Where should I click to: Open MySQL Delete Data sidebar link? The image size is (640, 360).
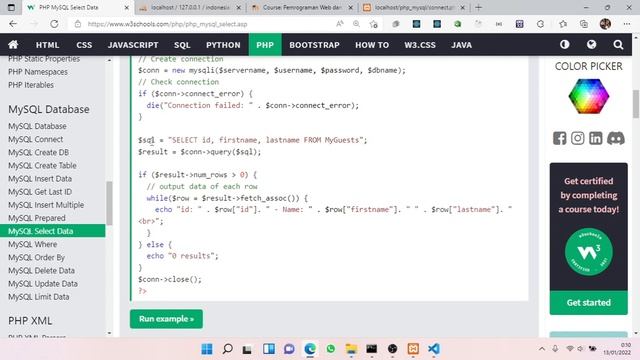pos(41,270)
